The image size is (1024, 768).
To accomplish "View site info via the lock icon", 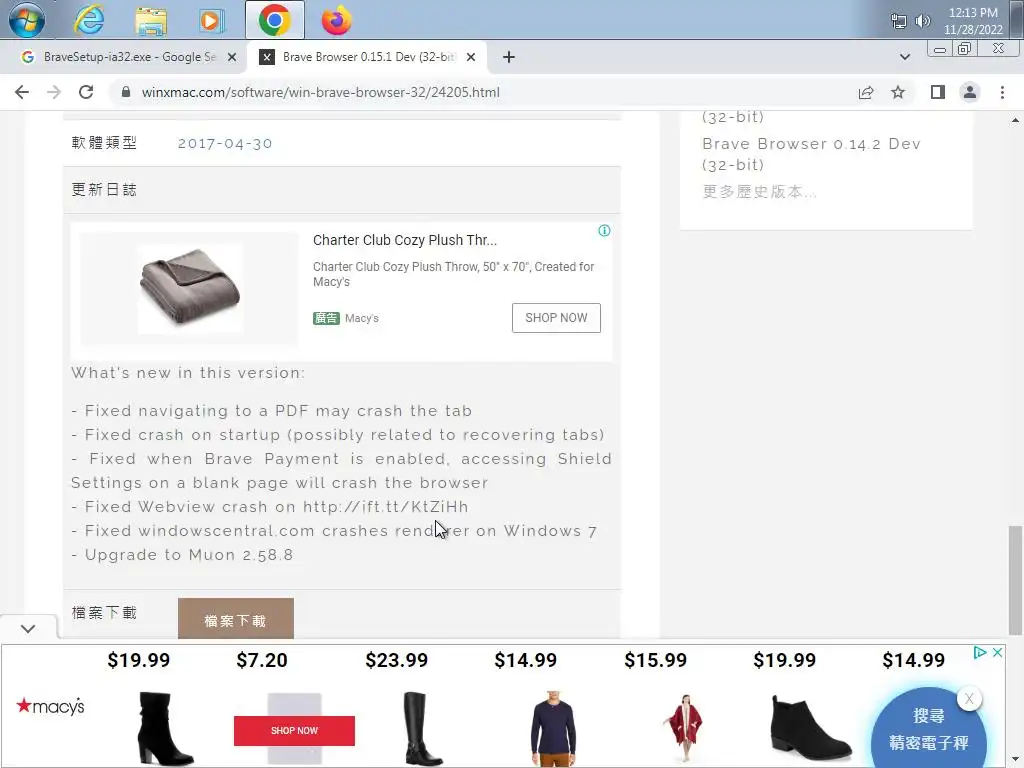I will pos(126,92).
